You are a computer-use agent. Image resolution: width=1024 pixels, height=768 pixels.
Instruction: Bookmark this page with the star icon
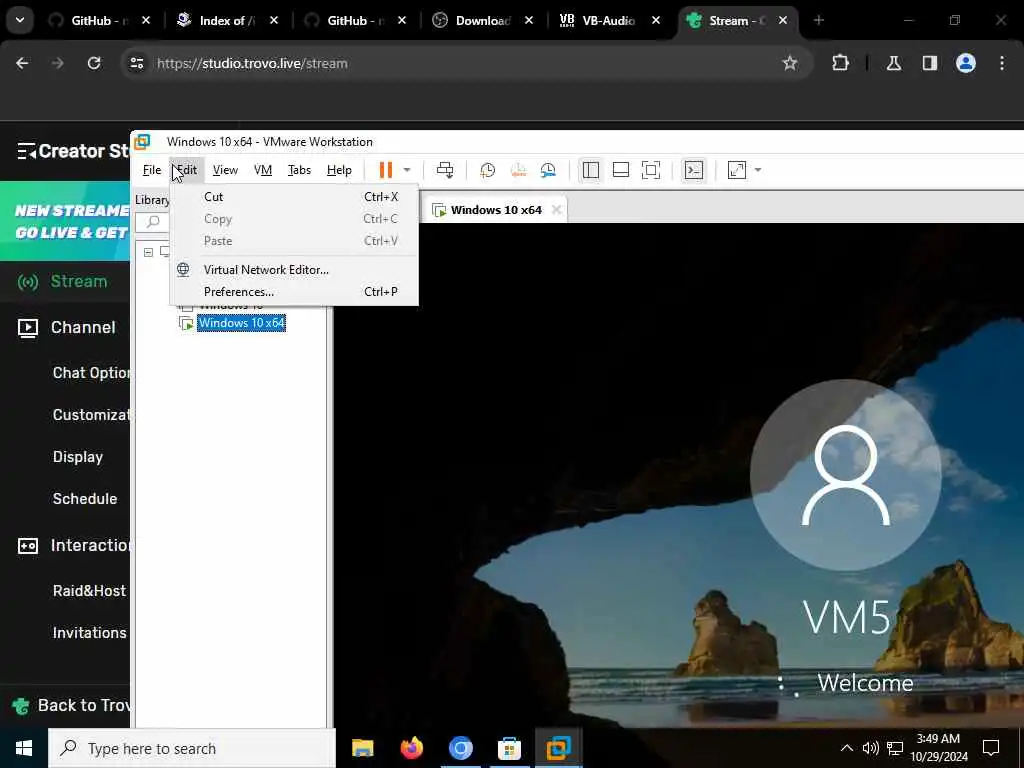790,63
